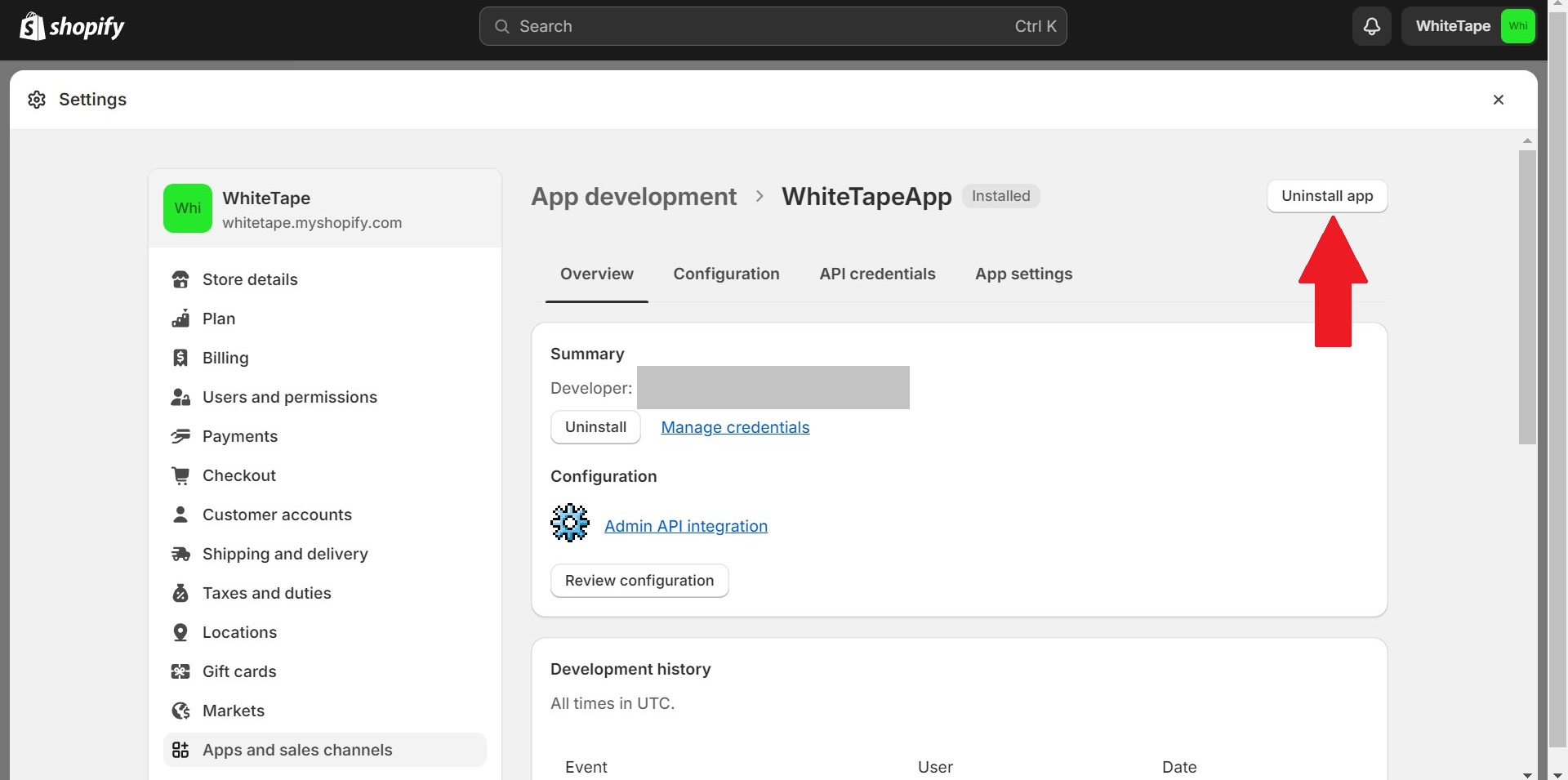The width and height of the screenshot is (1568, 780).
Task: Click the settings panel scroll up arrow
Action: point(1527,140)
